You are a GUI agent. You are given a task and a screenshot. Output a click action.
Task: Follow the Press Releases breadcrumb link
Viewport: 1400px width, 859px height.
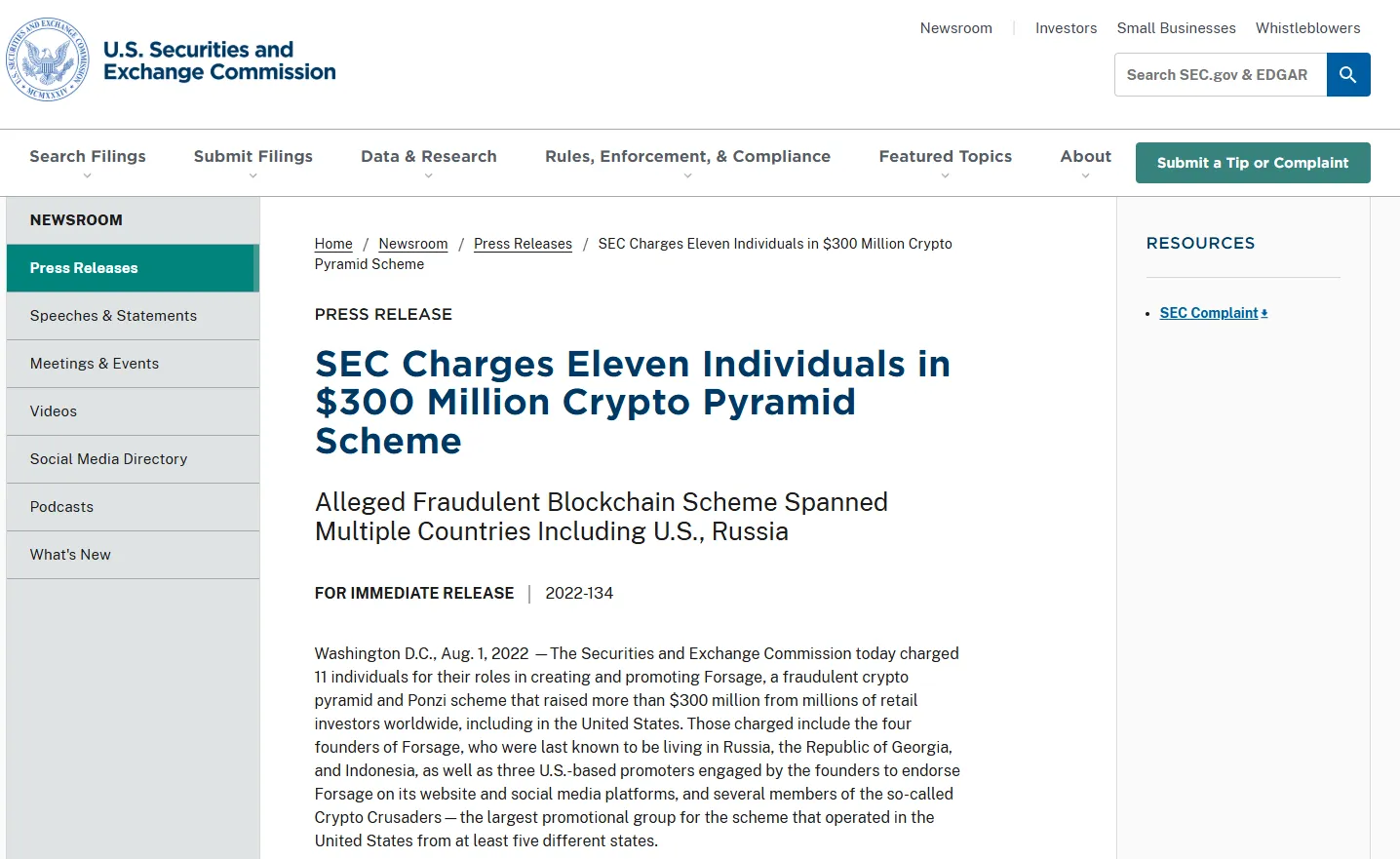tap(523, 244)
